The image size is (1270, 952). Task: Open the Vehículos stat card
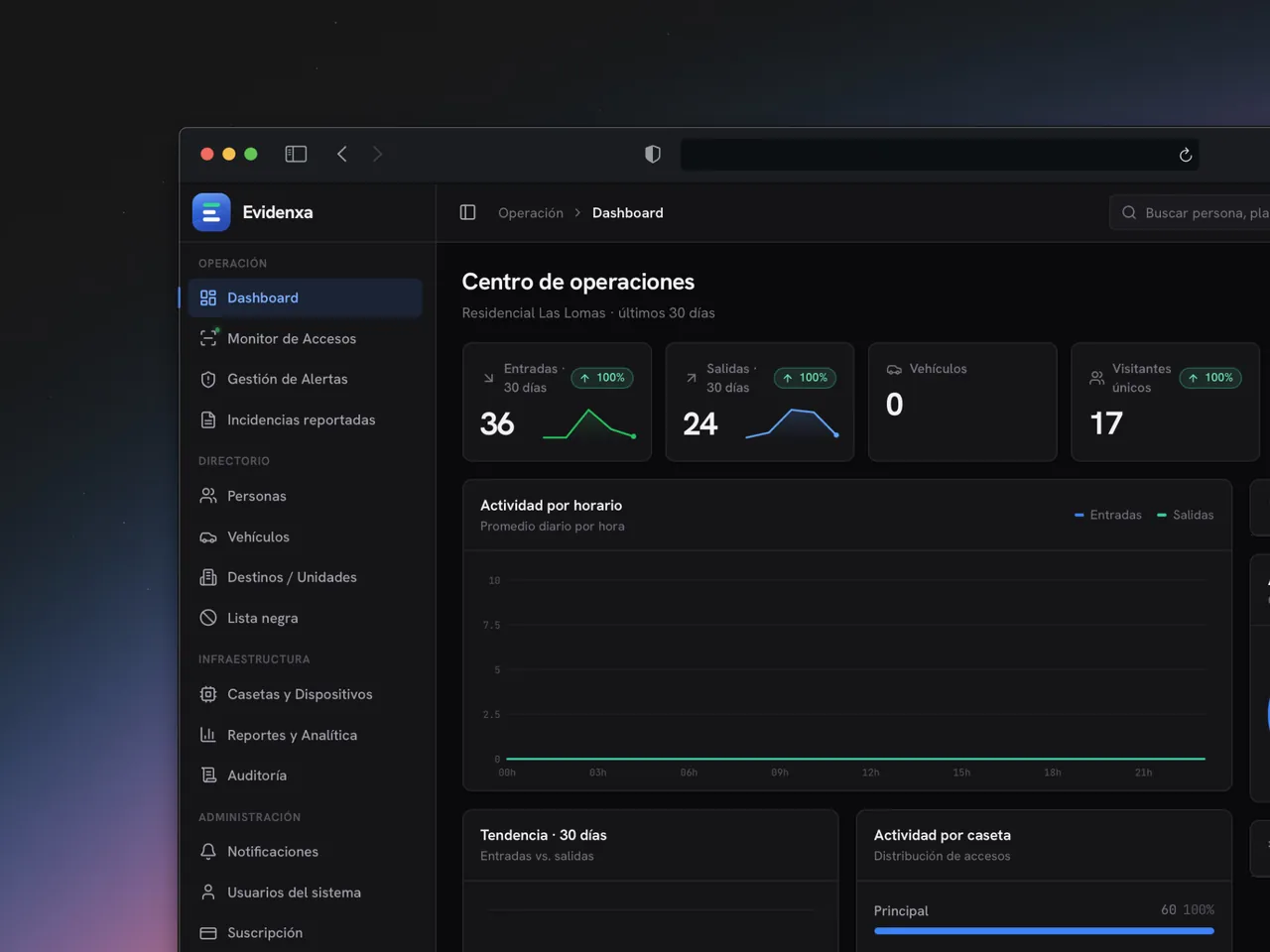[x=962, y=402]
